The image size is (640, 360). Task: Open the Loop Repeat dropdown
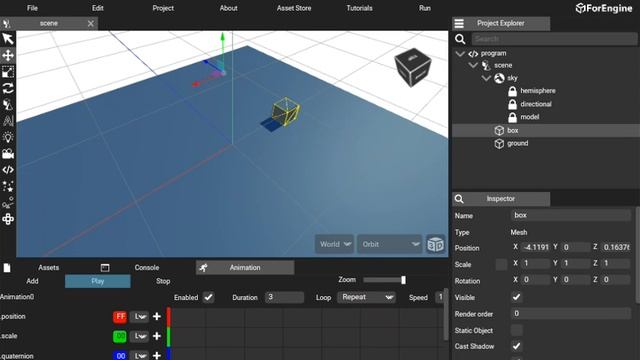(367, 297)
